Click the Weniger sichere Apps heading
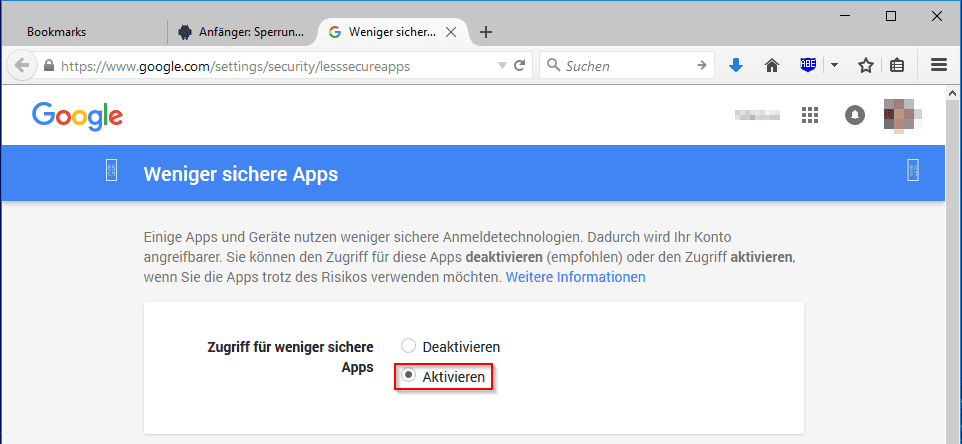 [x=240, y=174]
